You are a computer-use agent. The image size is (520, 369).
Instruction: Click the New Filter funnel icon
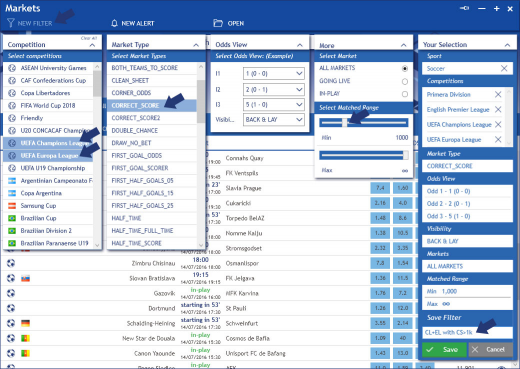point(11,23)
